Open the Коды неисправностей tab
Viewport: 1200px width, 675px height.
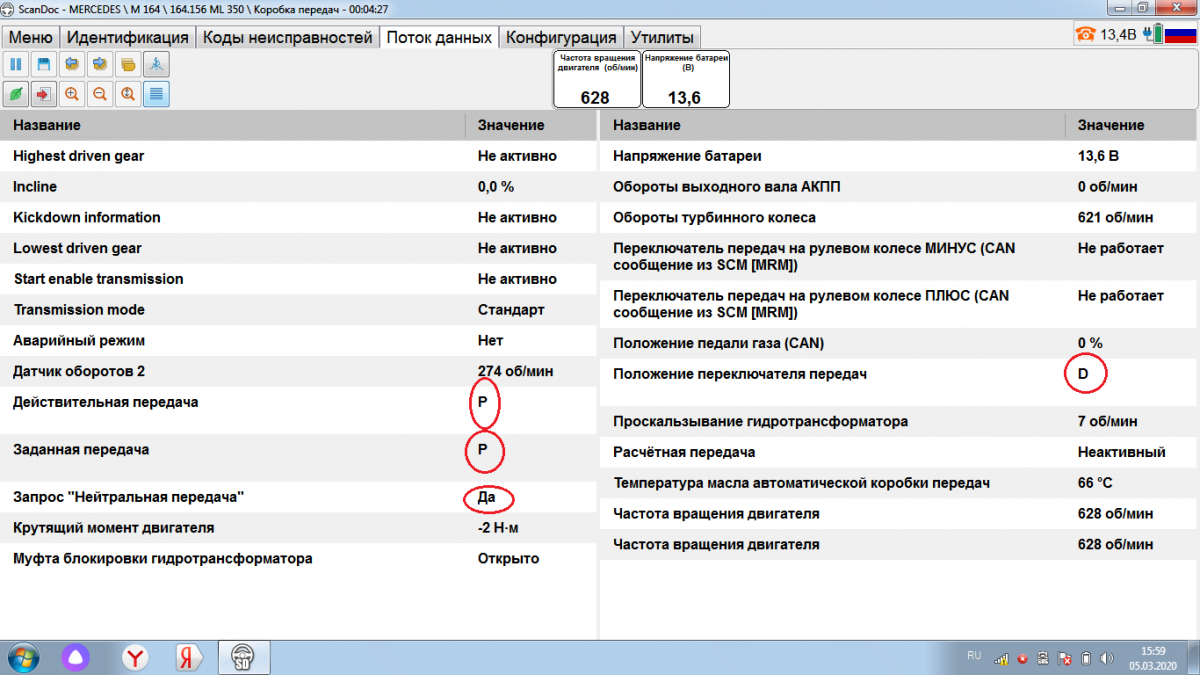click(287, 37)
